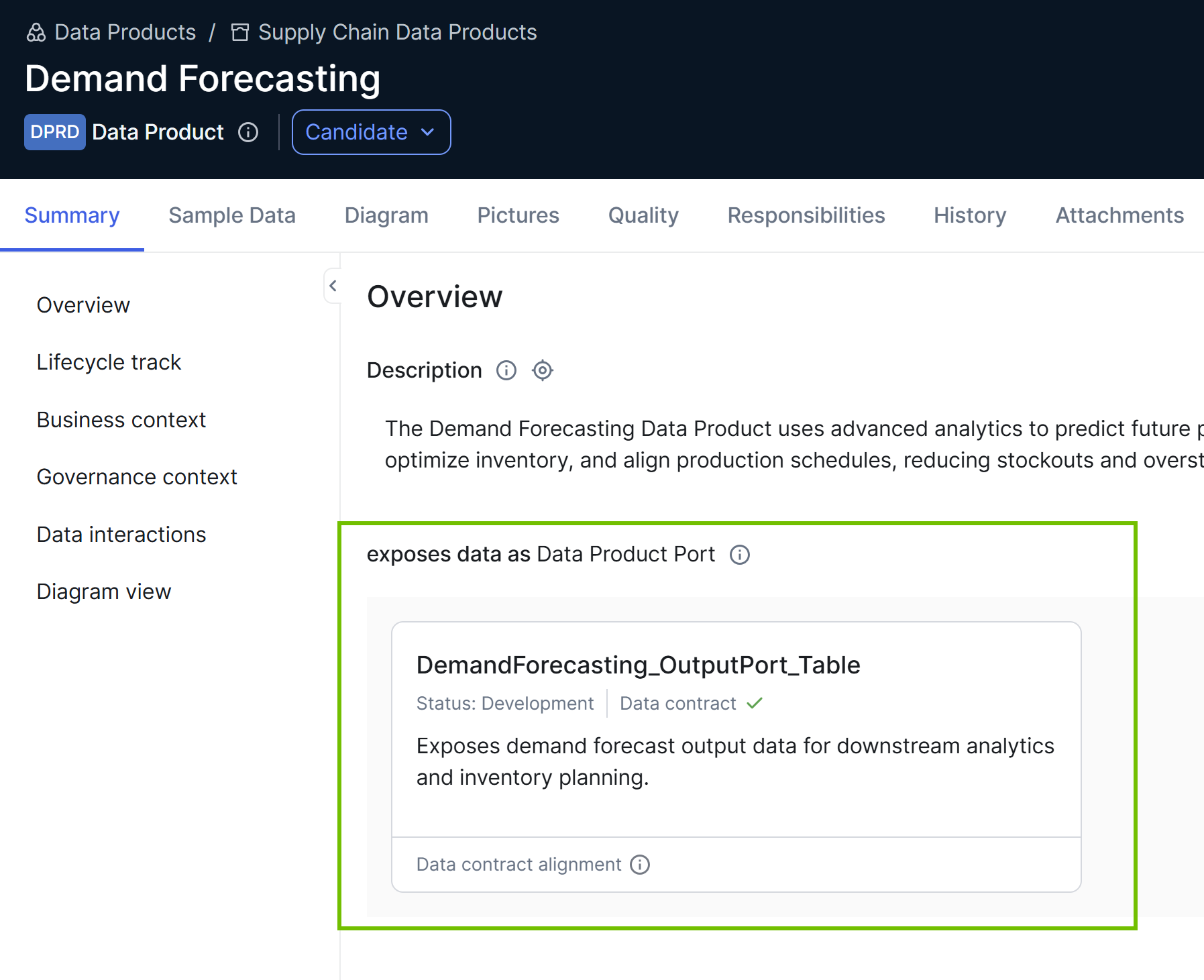Click the Data contract green checkmark
1204x980 pixels.
click(x=755, y=703)
